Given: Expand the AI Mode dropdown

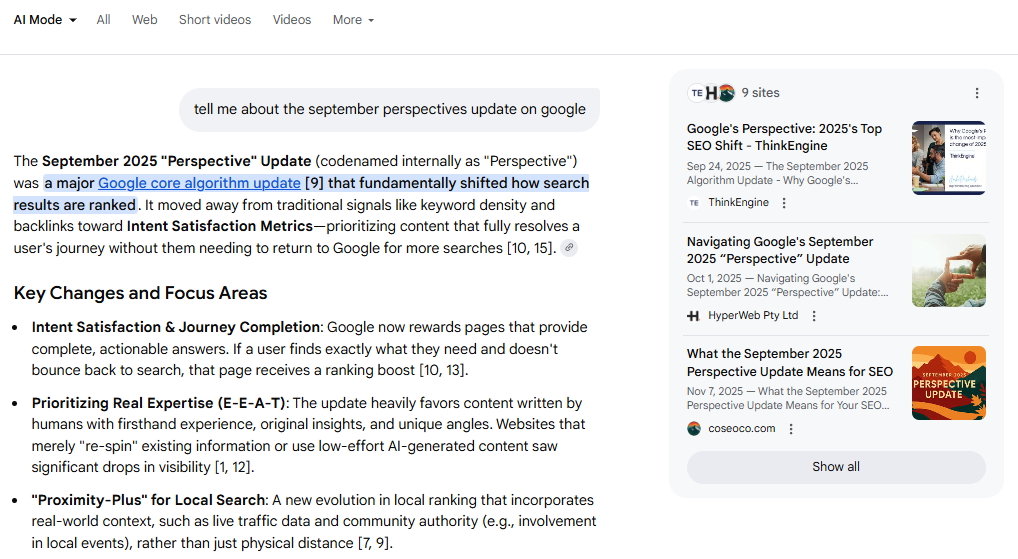Looking at the screenshot, I should tap(45, 20).
